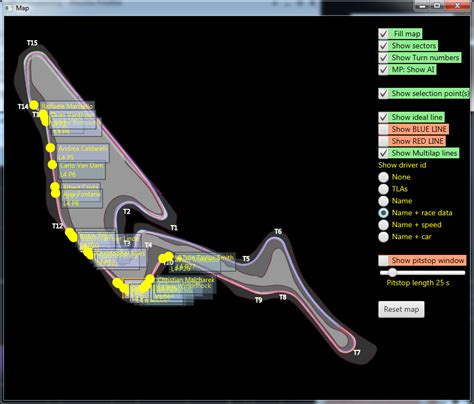The width and height of the screenshot is (474, 404).
Task: Click the Show driver id heading
Action: click(402, 165)
